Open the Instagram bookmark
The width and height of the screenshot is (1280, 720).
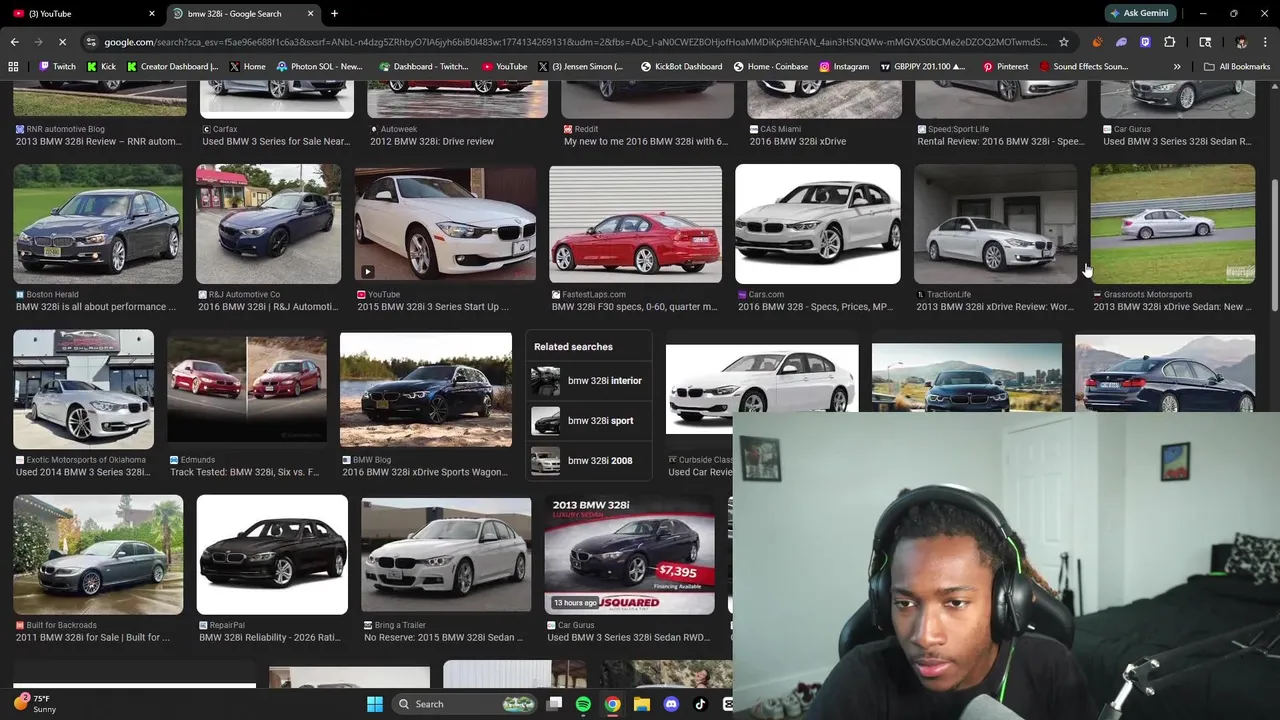coord(844,67)
